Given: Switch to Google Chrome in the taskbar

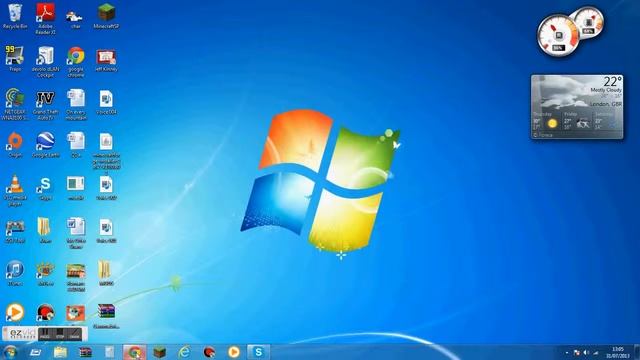Looking at the screenshot, I should pos(134,352).
